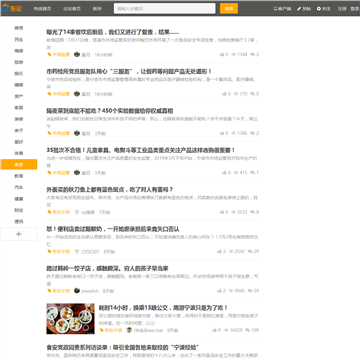Open post title 怒！便利店卖过期酸奶

tap(113, 229)
